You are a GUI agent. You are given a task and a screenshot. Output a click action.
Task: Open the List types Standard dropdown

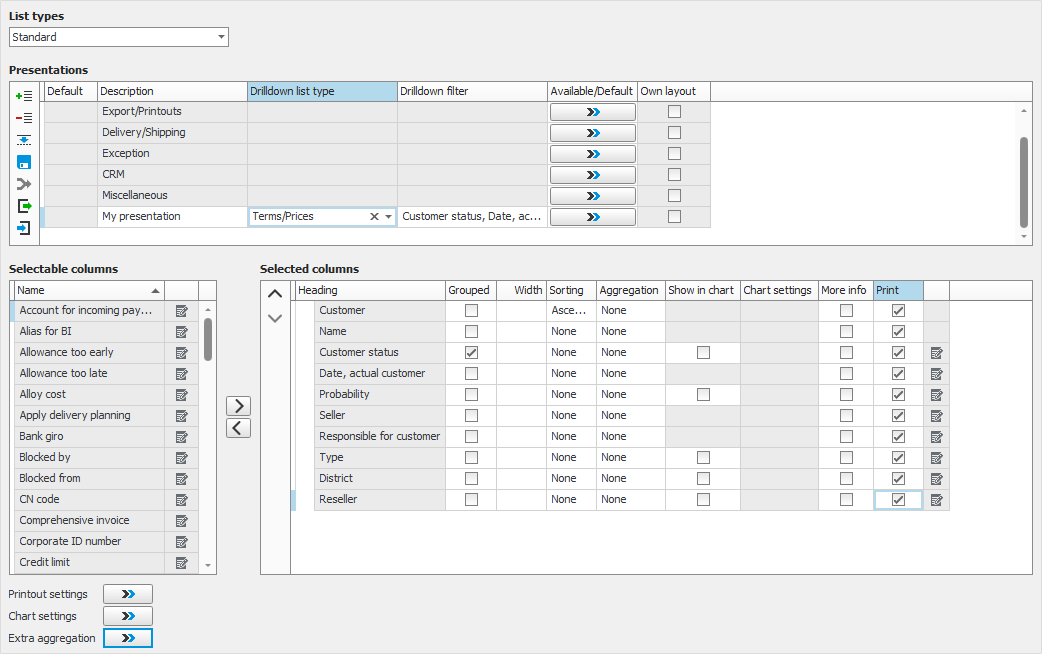click(221, 37)
